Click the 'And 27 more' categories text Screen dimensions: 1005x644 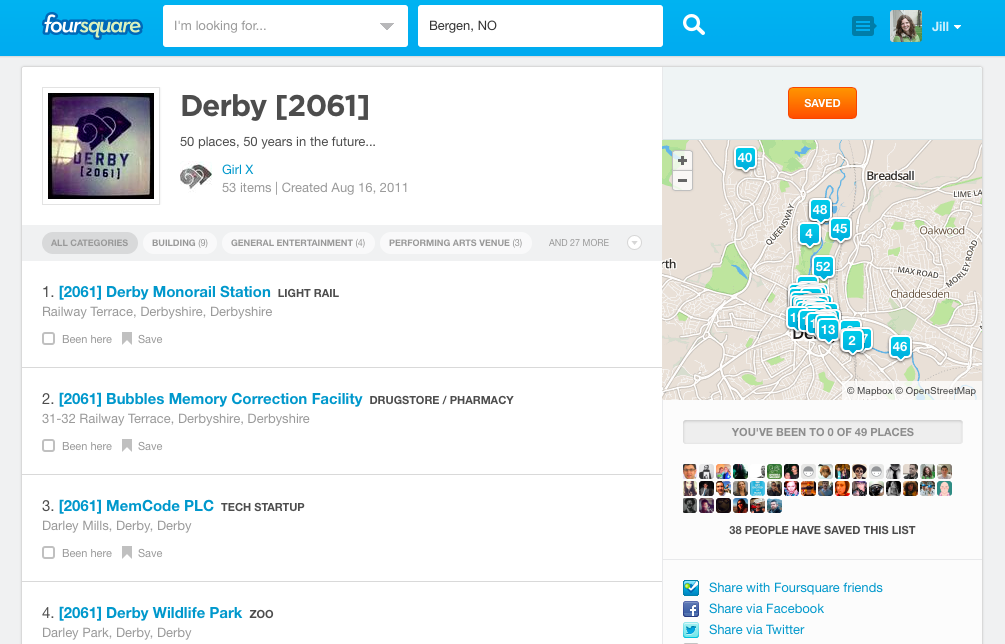click(579, 243)
